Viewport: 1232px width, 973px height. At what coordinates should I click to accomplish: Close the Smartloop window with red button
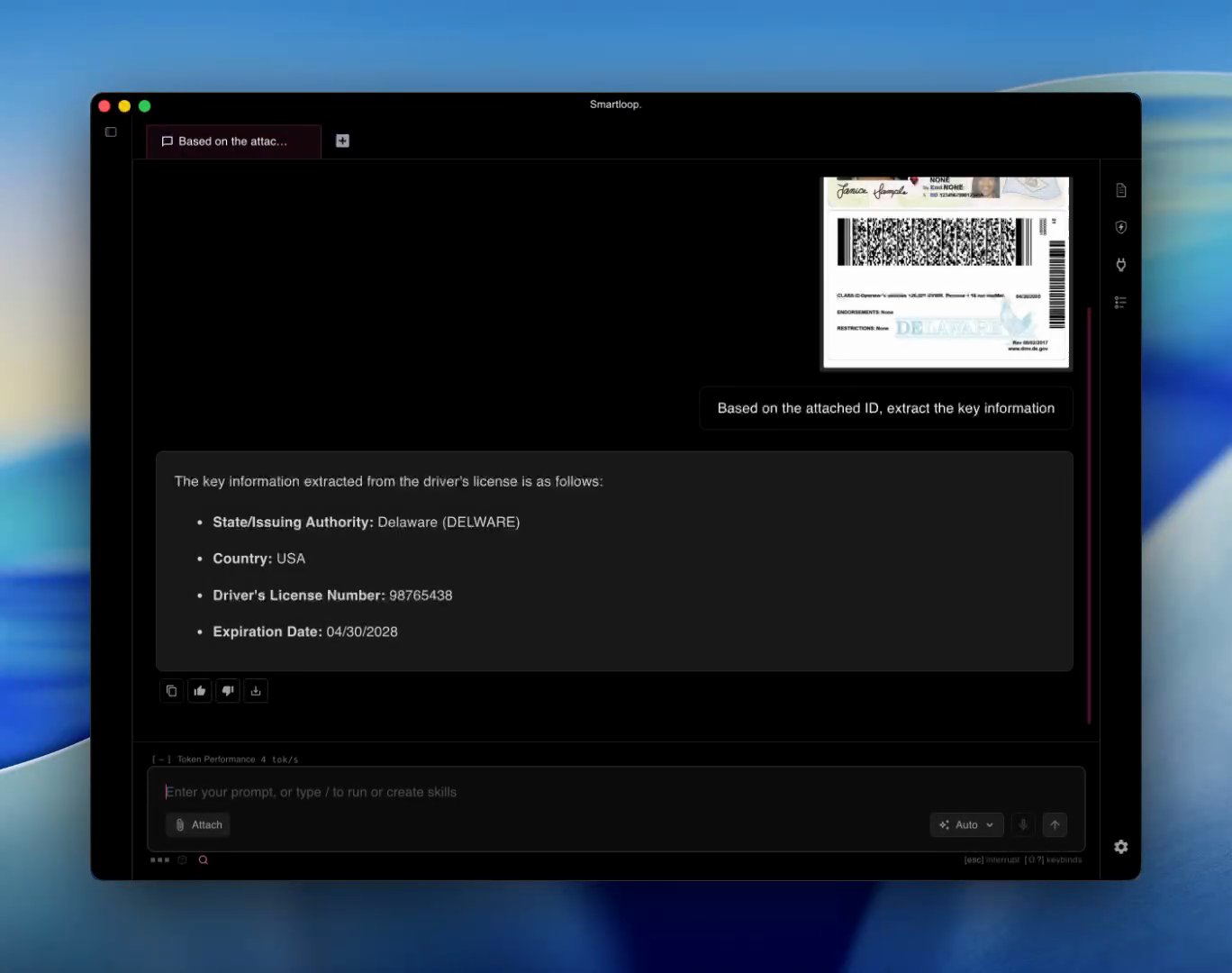(x=104, y=106)
